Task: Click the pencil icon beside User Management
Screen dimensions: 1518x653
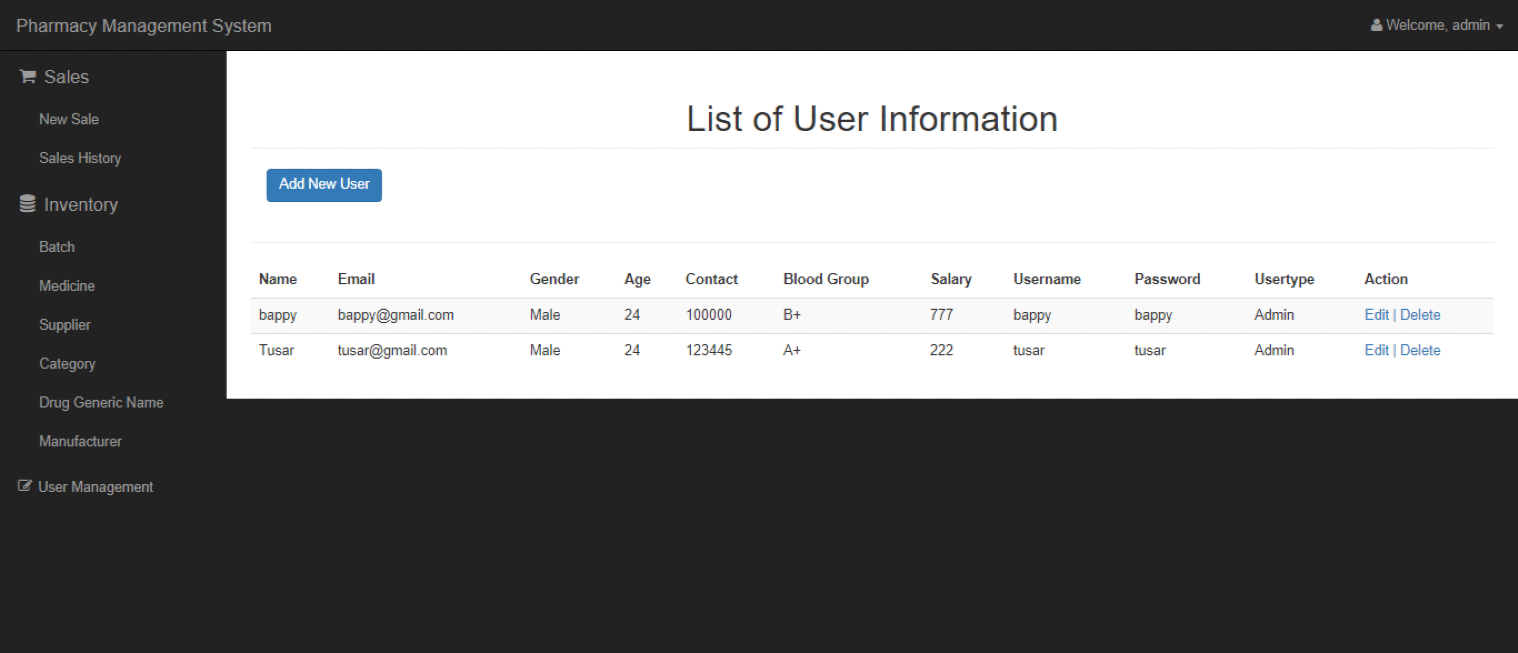Action: (25, 486)
